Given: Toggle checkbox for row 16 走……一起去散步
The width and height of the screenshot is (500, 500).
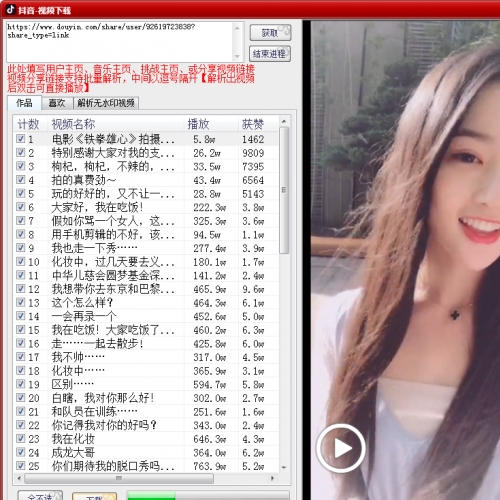Looking at the screenshot, I should 21,343.
